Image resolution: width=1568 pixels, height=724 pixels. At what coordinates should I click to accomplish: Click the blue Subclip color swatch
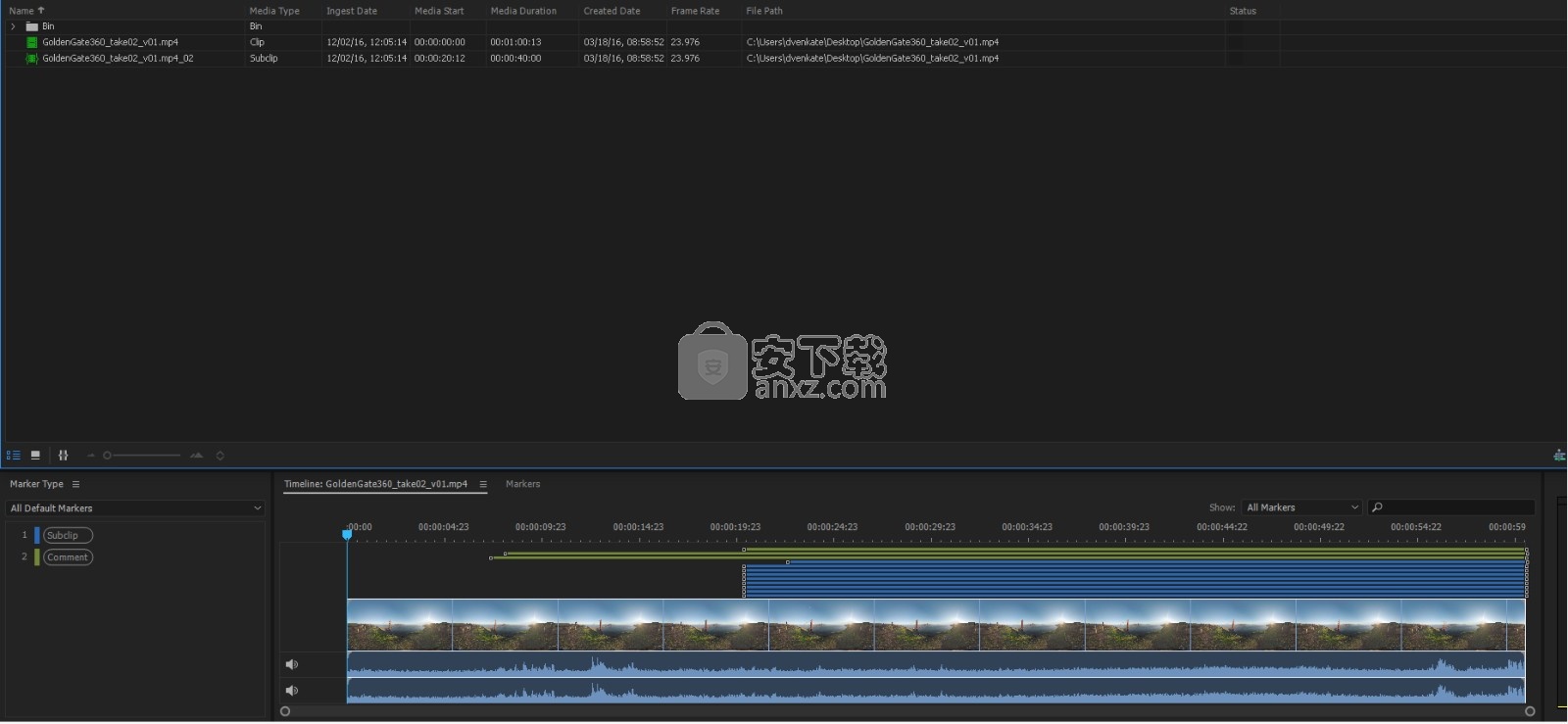click(x=37, y=535)
